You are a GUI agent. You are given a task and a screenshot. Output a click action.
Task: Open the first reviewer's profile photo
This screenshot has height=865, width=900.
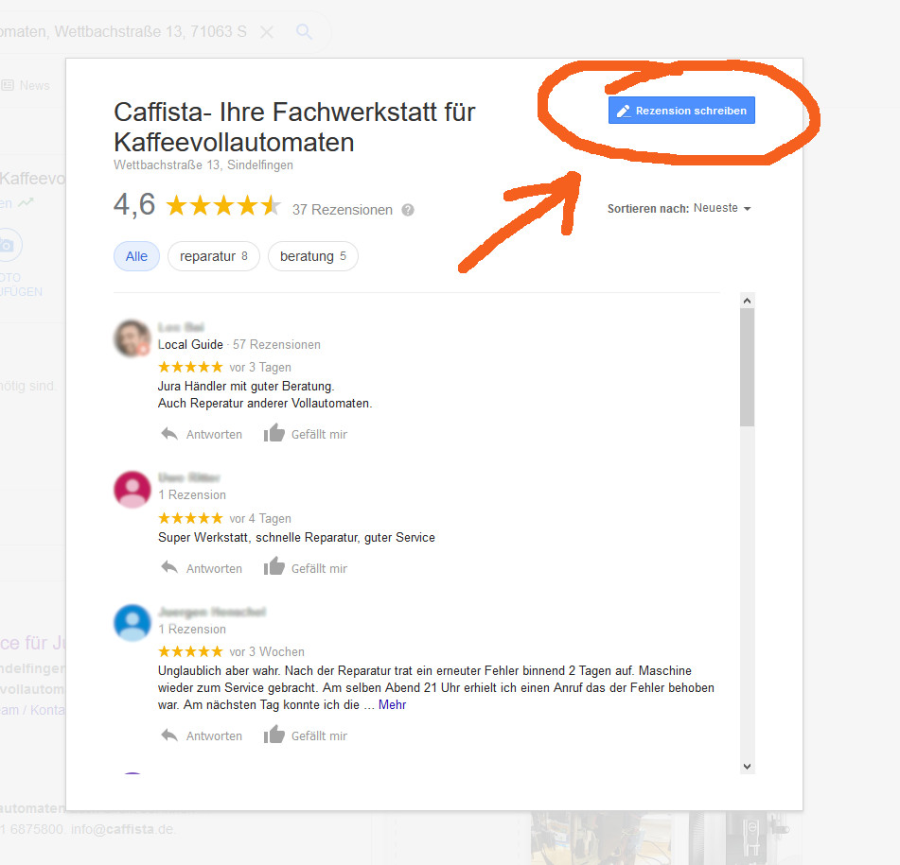133,338
